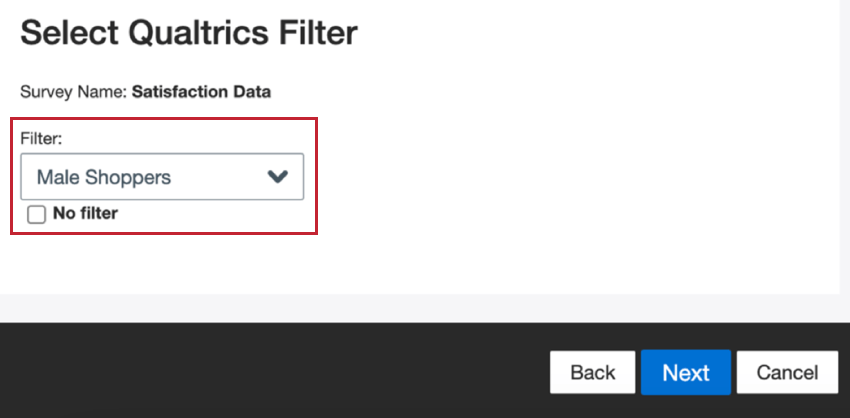Screen dimensions: 850x418
Task: Click the 'Satisfaction Data' survey name
Action: point(201,92)
